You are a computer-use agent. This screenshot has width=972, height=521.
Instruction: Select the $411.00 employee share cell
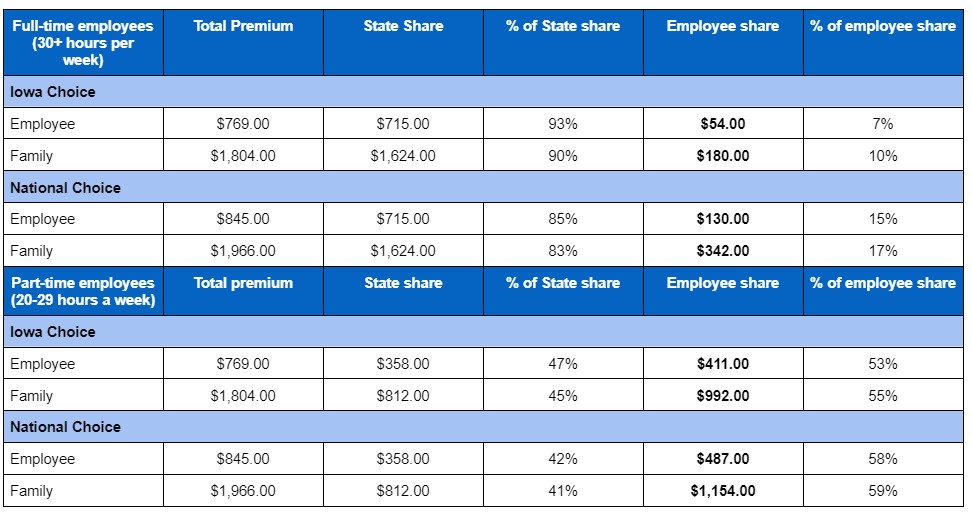click(x=722, y=364)
